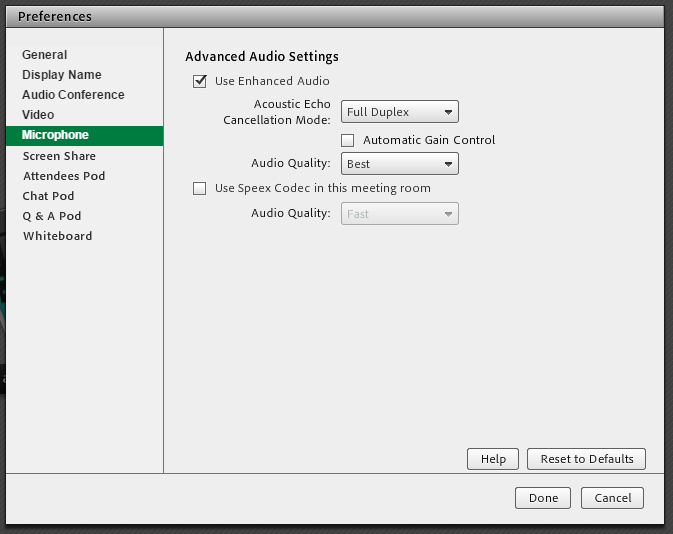Screen dimensions: 673x534
Task: Go to Whiteboard settings
Action: click(57, 236)
